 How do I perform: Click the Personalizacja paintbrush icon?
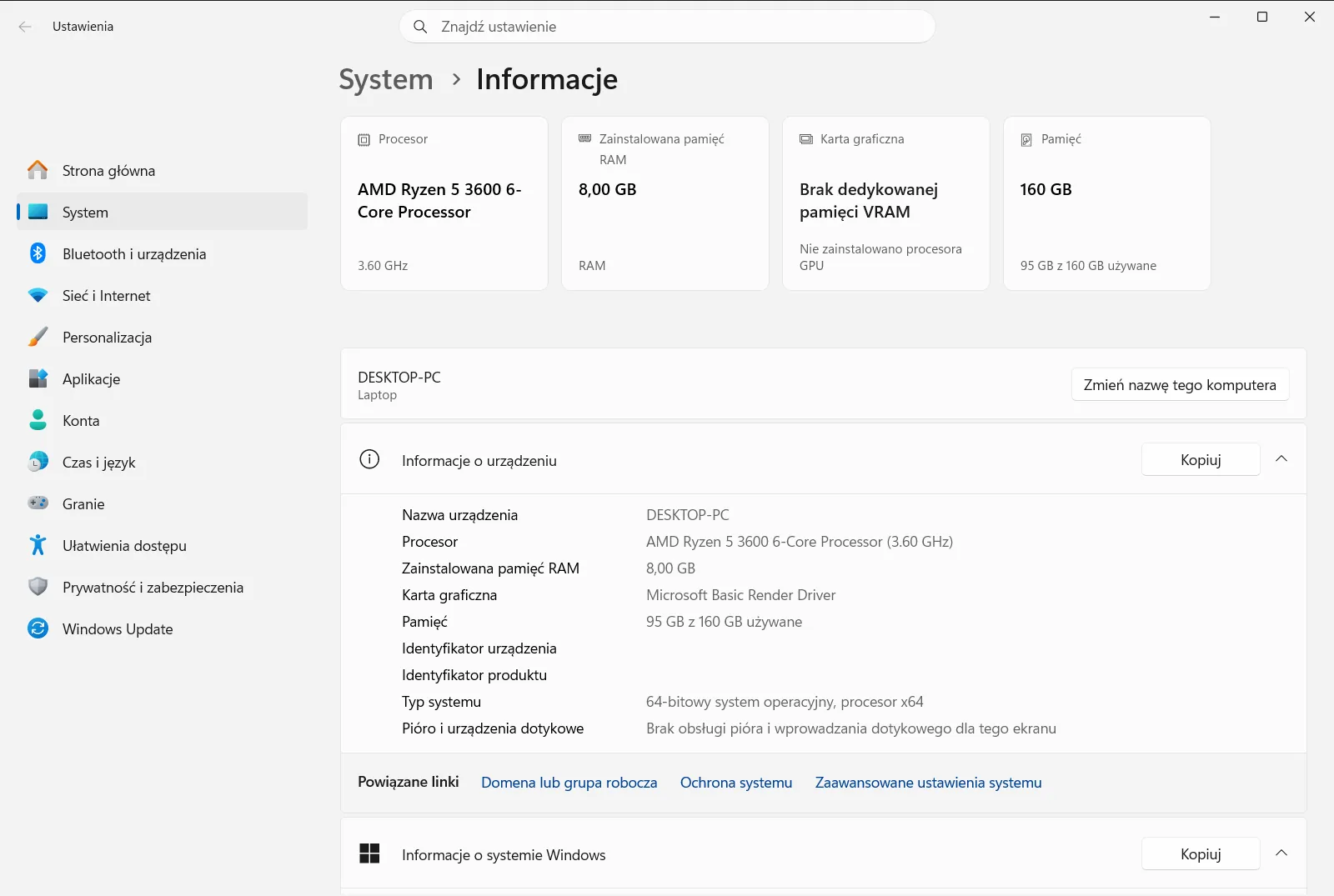coord(38,337)
